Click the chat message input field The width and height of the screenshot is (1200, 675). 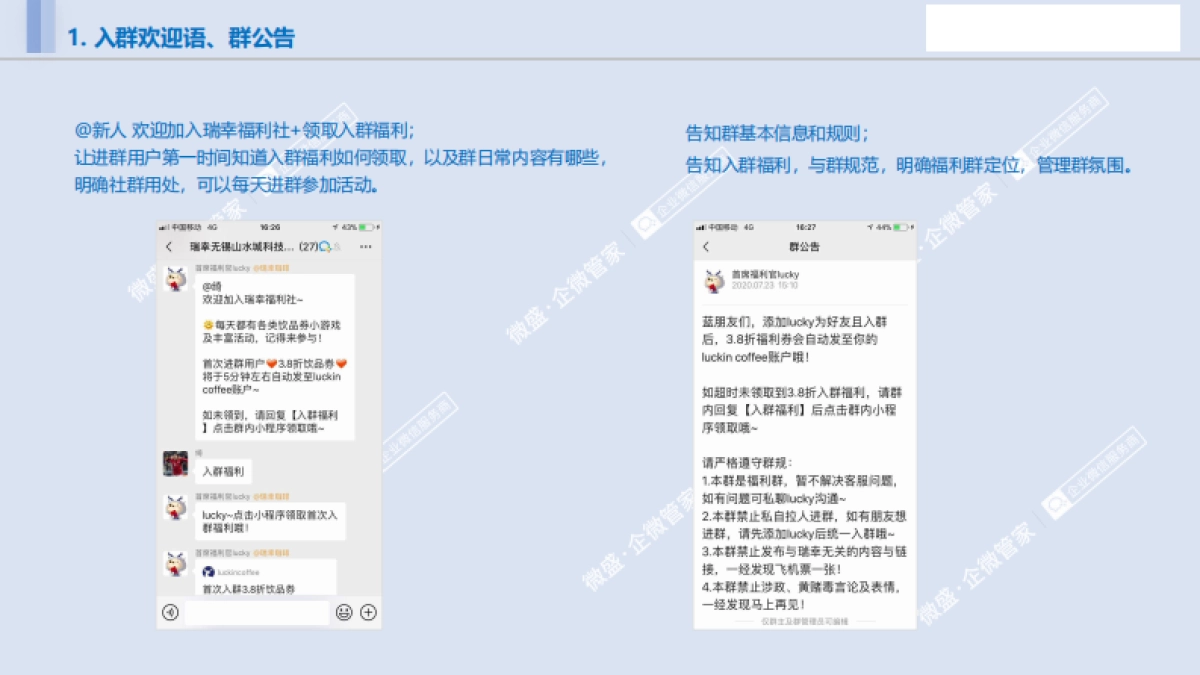[255, 611]
